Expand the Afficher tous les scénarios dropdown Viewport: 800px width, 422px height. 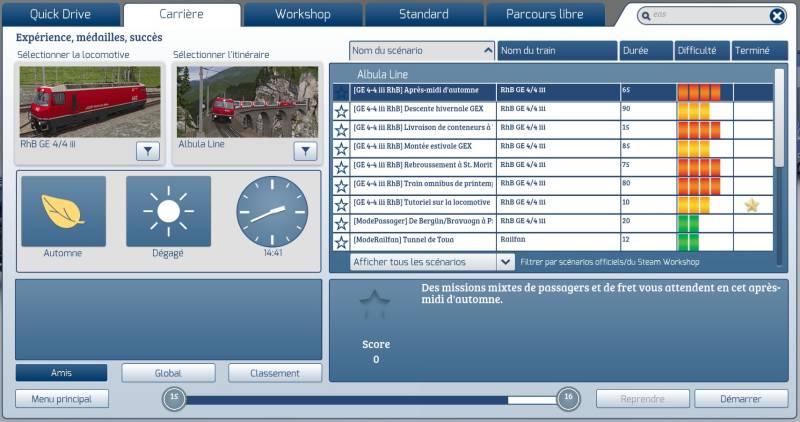point(505,262)
